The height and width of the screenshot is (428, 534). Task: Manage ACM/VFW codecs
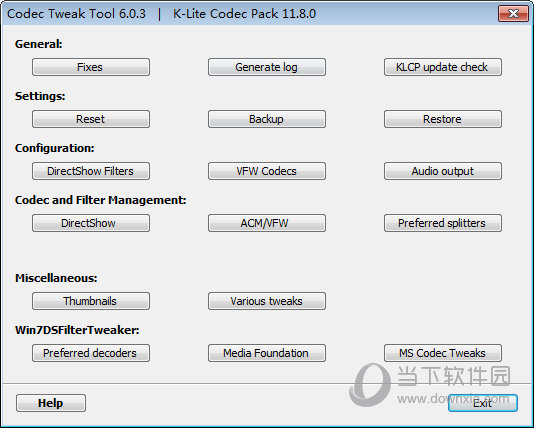[267, 223]
